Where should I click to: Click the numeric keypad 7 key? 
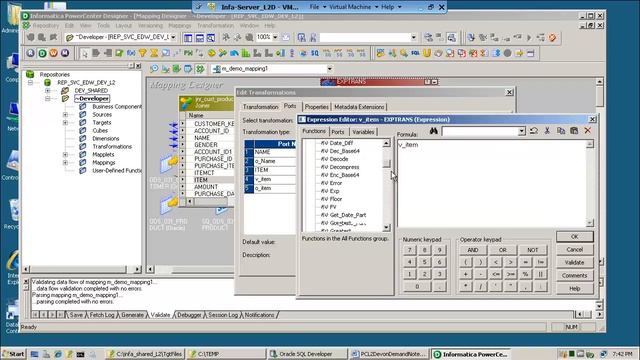pyautogui.click(x=409, y=250)
